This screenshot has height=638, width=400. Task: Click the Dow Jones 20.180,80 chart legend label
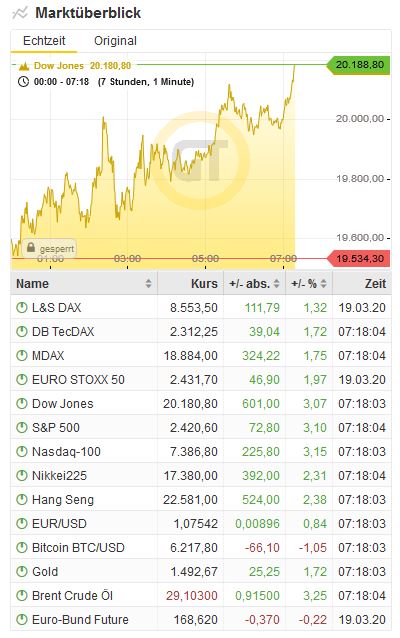(x=82, y=66)
